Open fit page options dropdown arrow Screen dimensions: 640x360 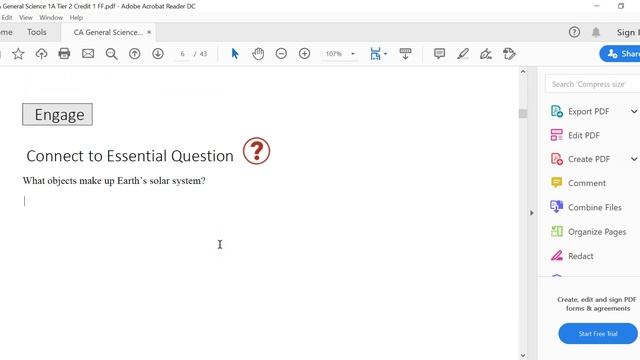coord(385,54)
